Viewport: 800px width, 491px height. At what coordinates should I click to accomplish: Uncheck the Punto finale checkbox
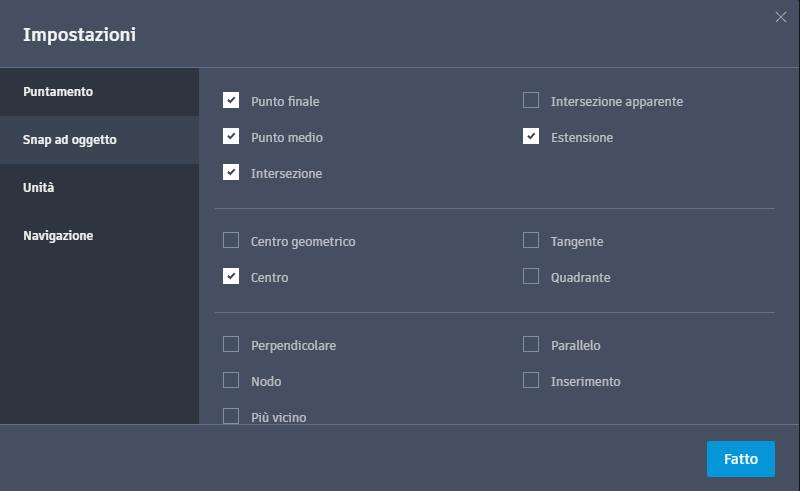click(x=231, y=100)
